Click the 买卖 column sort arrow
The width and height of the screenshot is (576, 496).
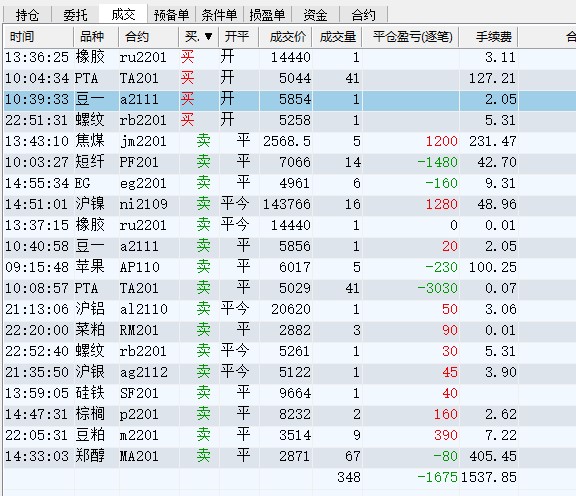(x=208, y=36)
